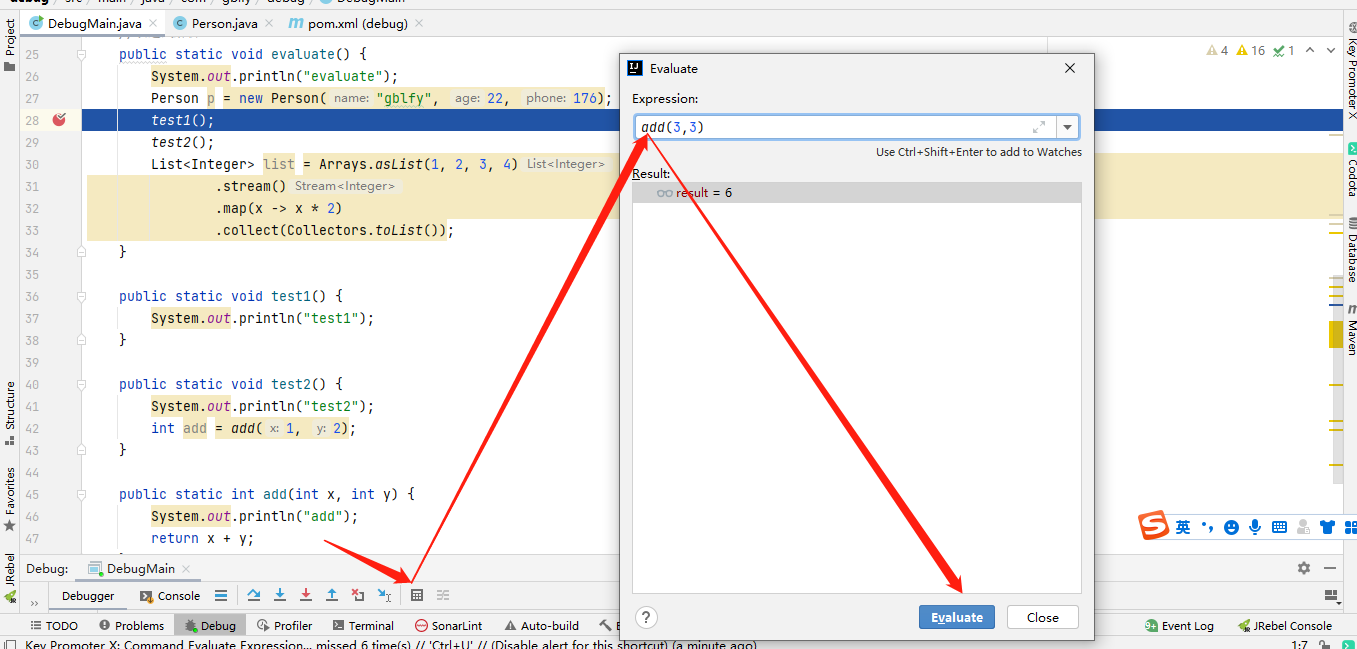
Task: Open the Profiler tool window
Action: pyautogui.click(x=285, y=626)
